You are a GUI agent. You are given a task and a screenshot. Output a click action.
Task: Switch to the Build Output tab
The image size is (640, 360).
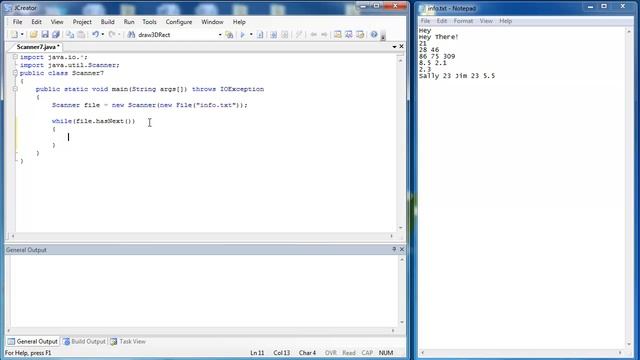[84, 341]
